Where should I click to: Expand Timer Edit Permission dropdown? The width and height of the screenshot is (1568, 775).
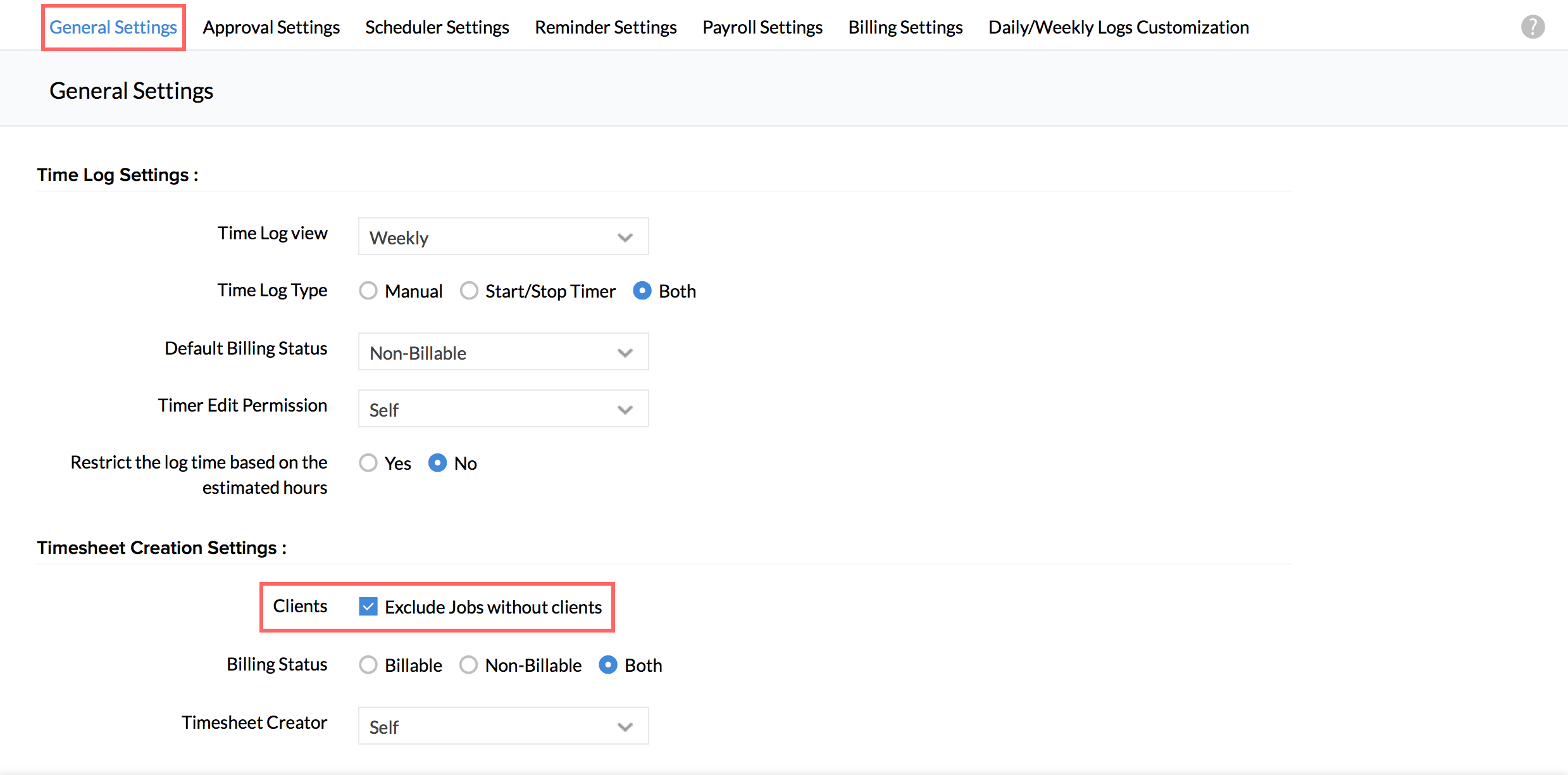(x=503, y=410)
